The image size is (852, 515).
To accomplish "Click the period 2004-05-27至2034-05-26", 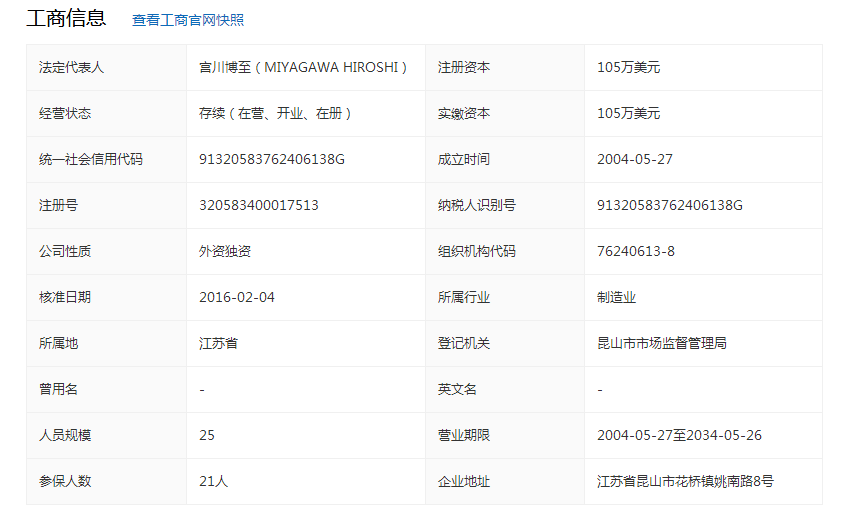I will [x=679, y=435].
